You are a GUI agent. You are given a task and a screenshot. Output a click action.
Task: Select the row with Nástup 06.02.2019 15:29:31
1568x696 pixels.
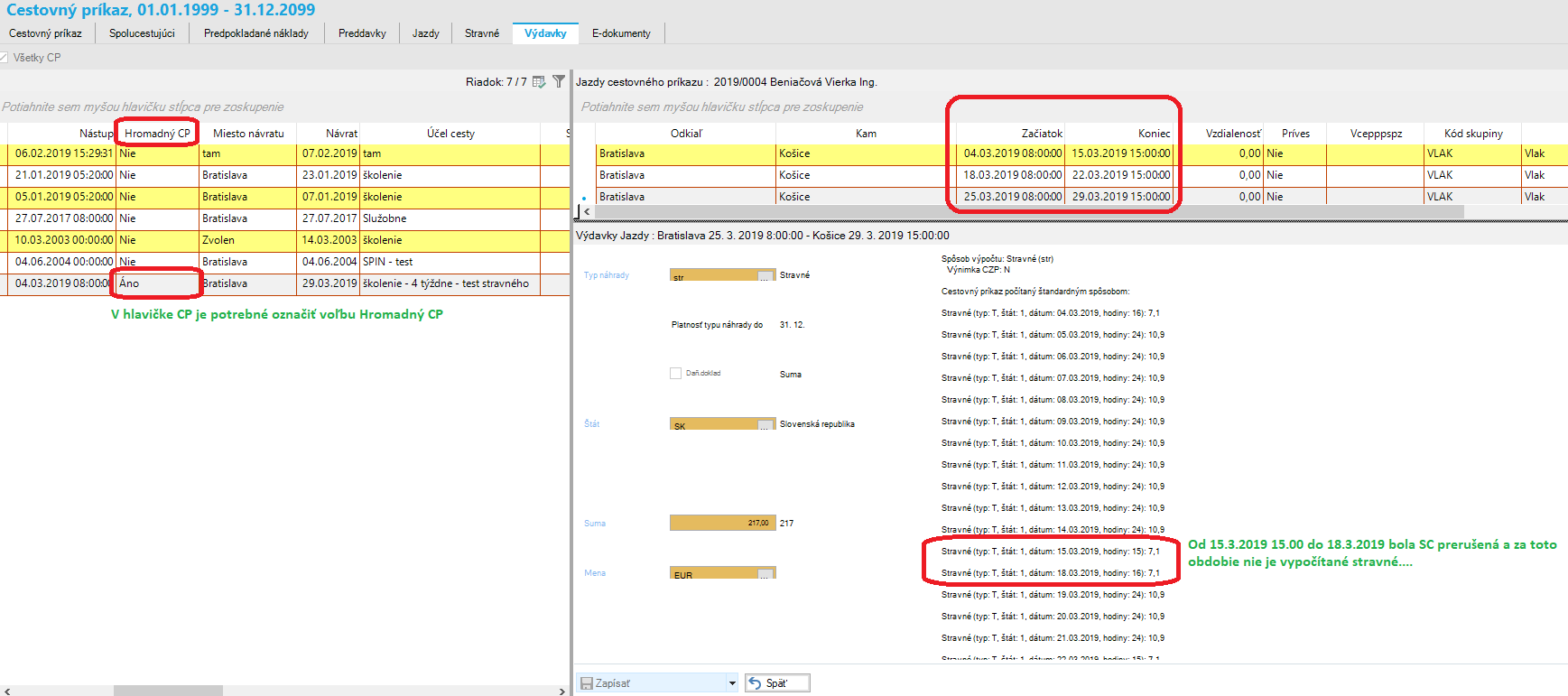click(284, 153)
